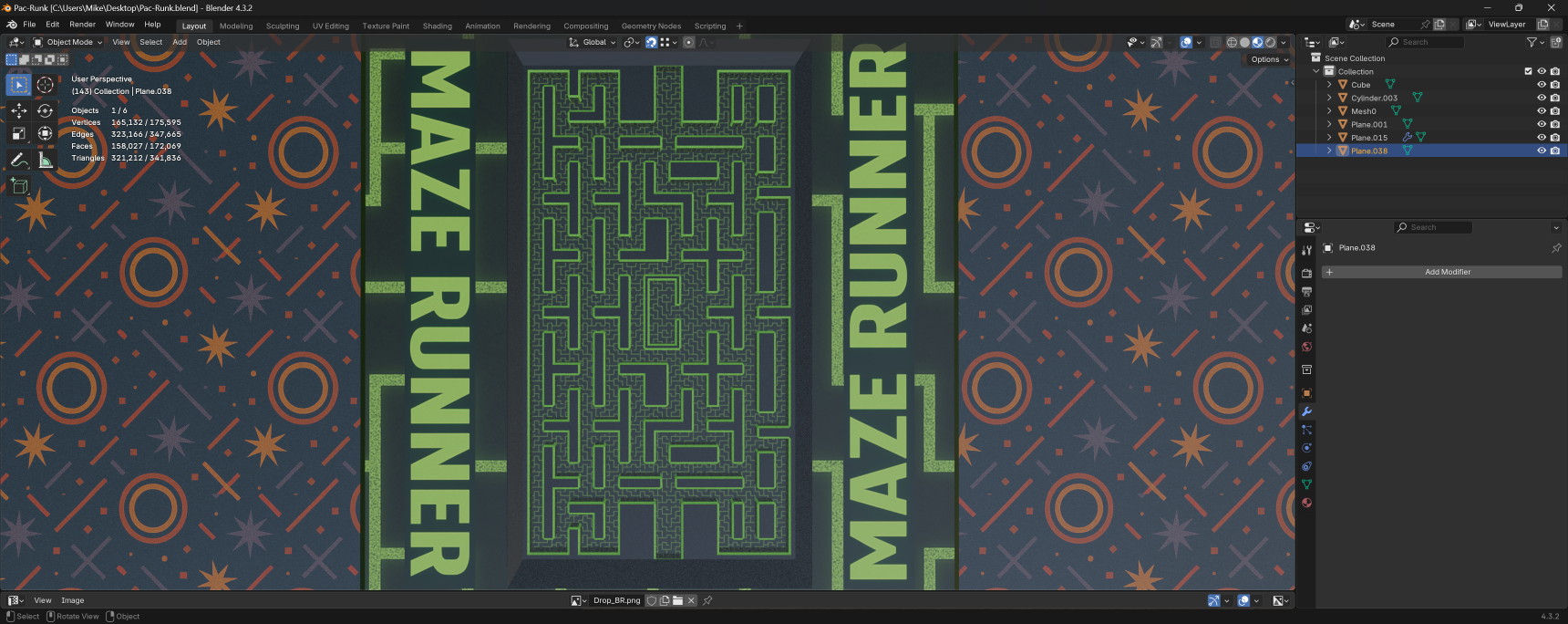Toggle proportional editing

pos(688,42)
